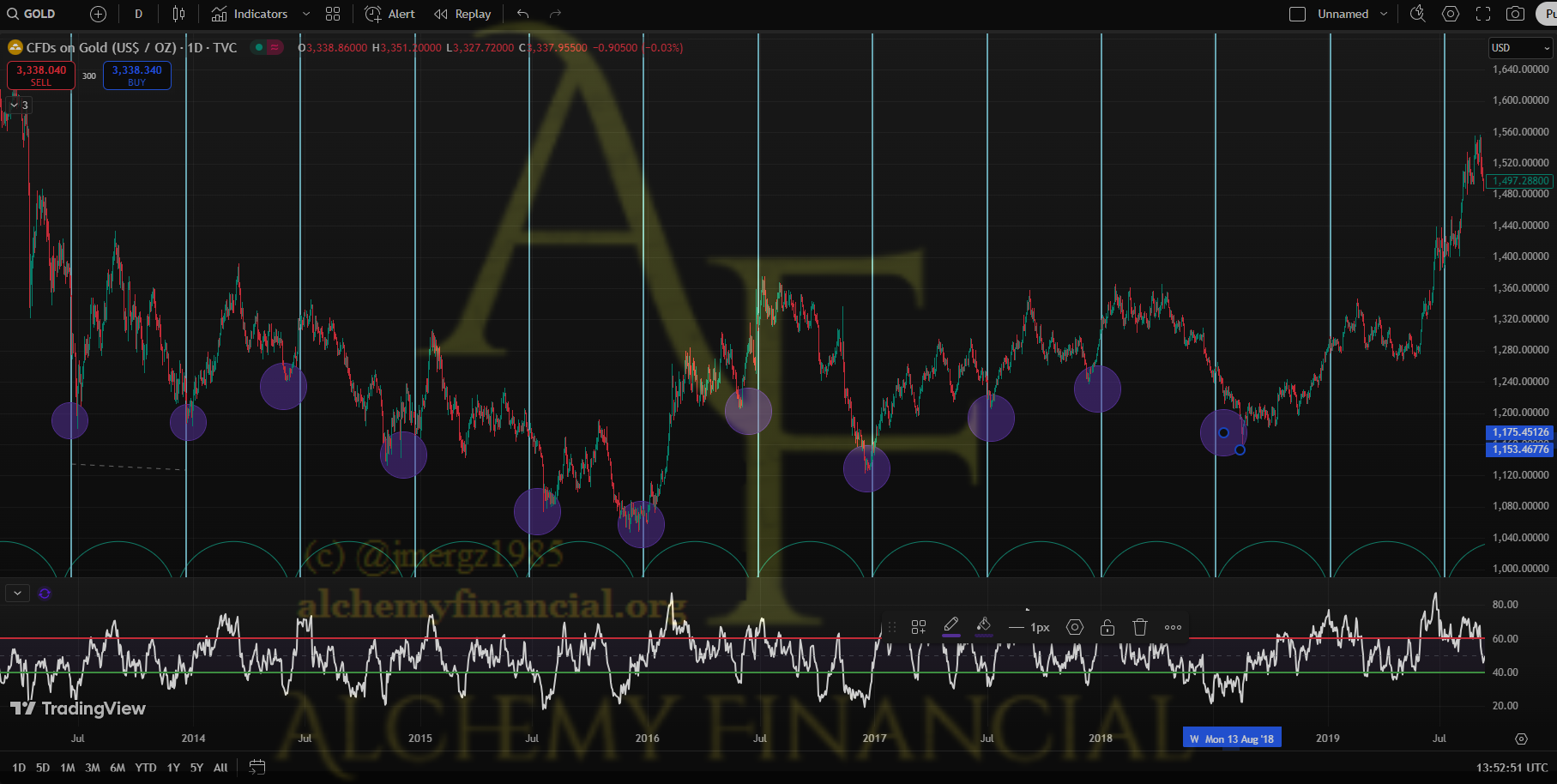Select the 1M date range
The image size is (1557, 784).
(x=68, y=768)
